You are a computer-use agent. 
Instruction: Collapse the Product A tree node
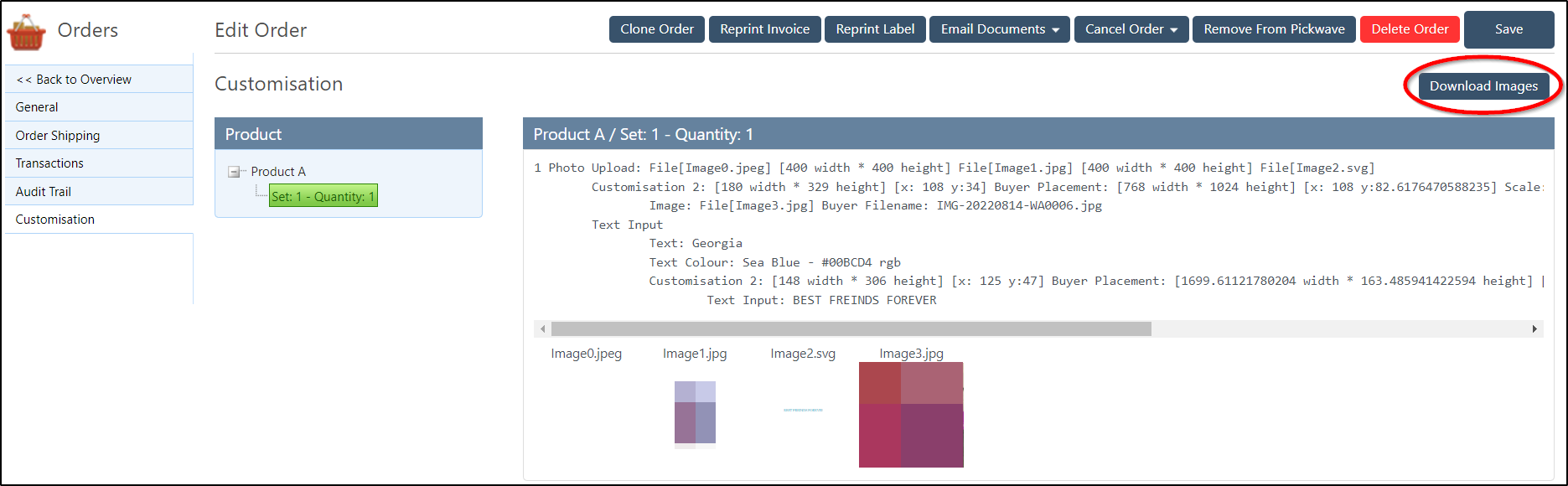click(x=234, y=172)
